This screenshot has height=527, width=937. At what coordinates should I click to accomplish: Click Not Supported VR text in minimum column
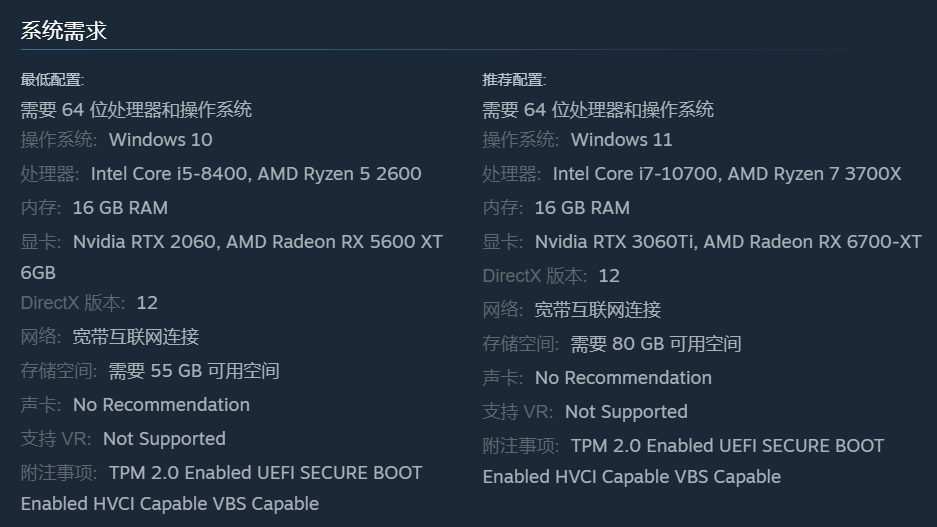pos(164,439)
